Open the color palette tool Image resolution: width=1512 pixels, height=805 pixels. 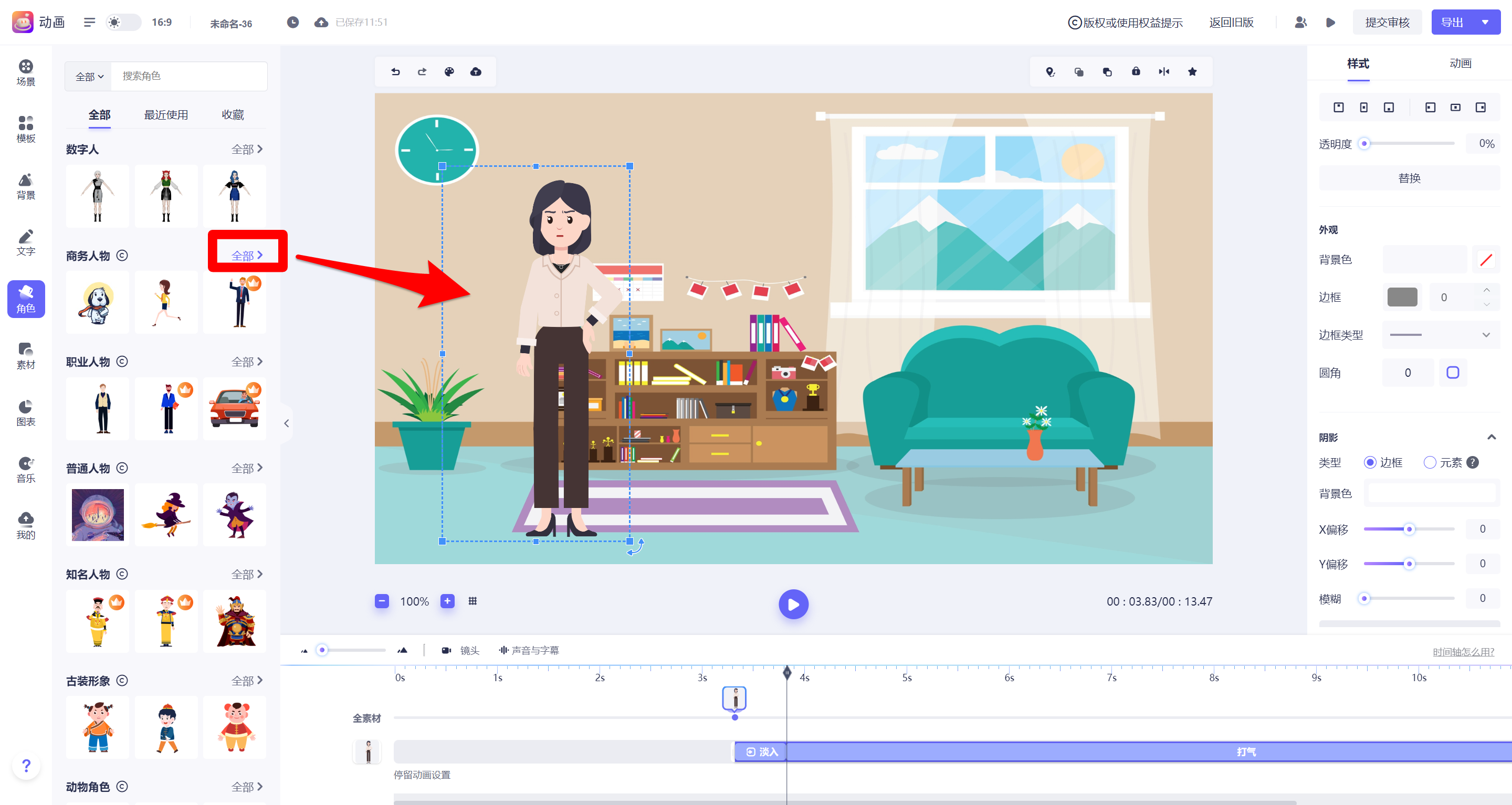click(449, 71)
